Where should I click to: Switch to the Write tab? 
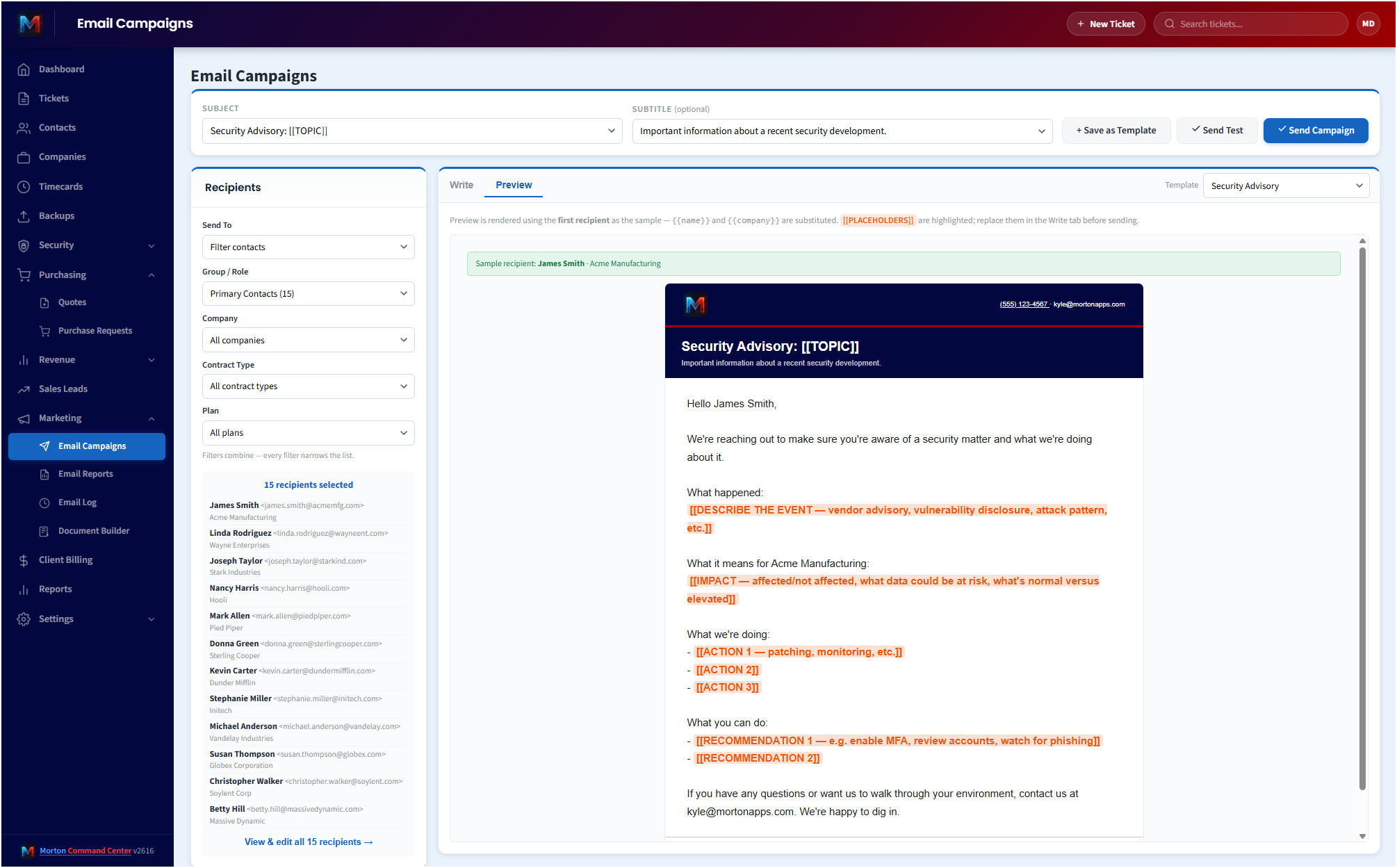[461, 185]
